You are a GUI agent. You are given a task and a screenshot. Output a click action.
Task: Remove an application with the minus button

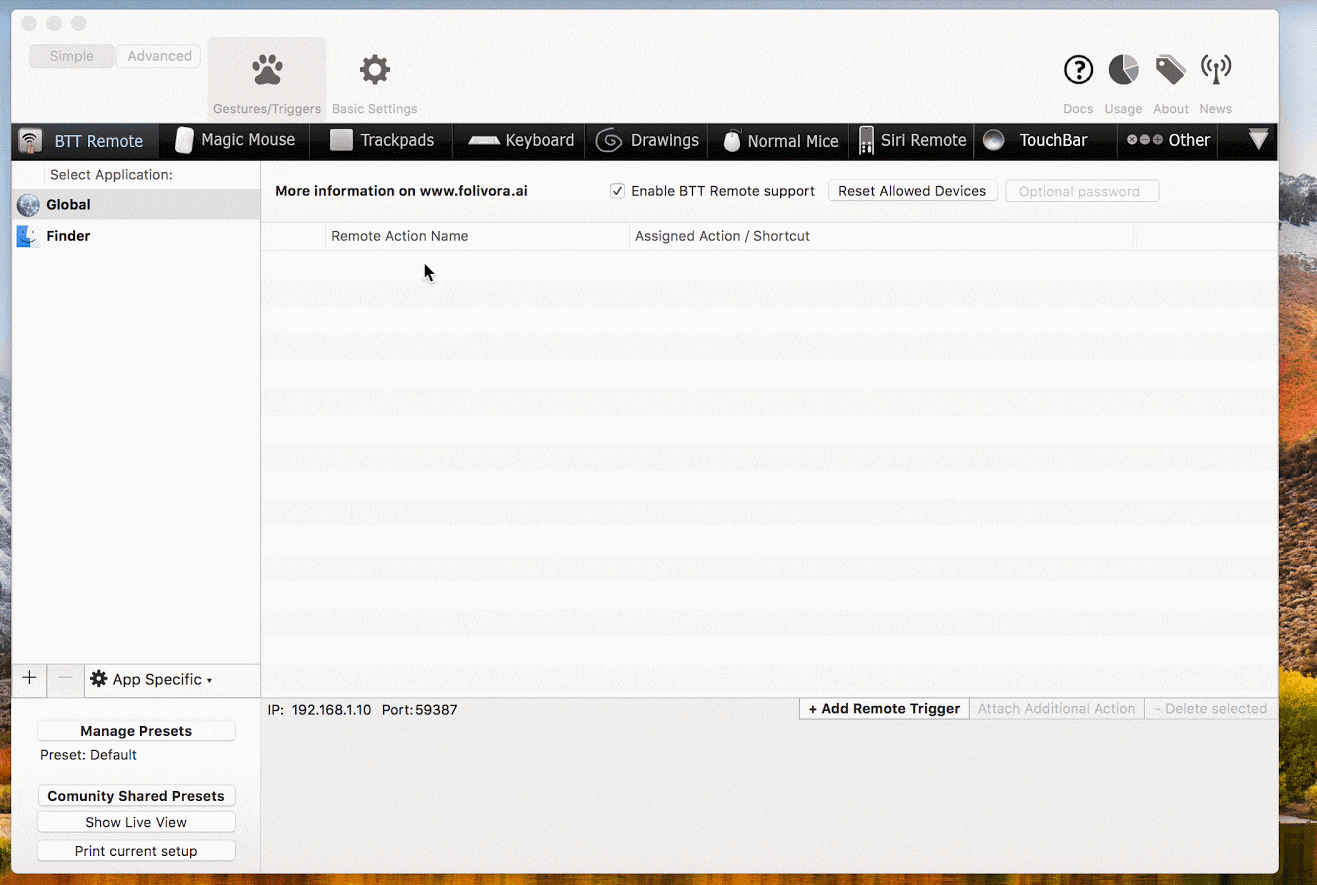[x=65, y=678]
